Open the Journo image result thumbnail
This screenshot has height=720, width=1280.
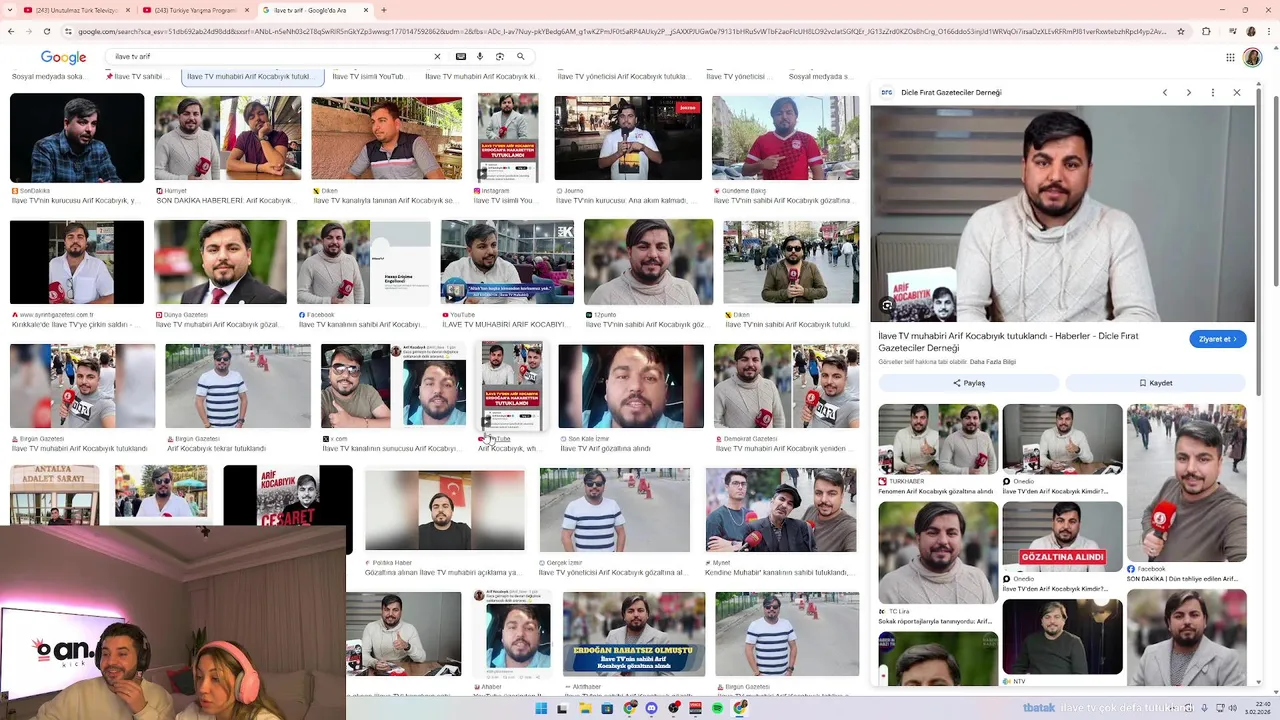[628, 138]
